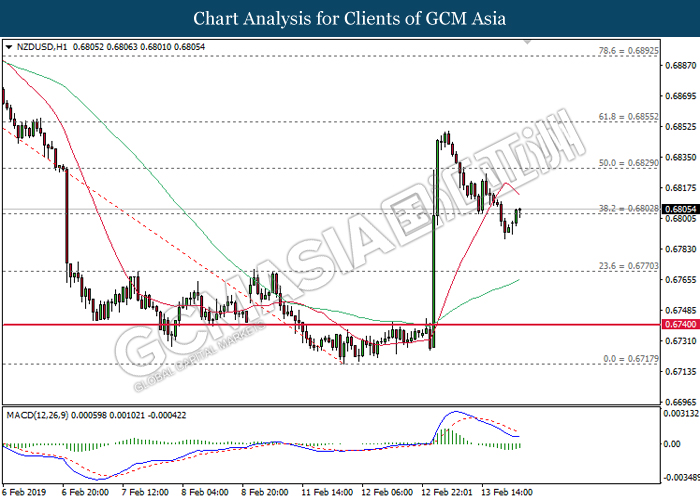
Task: Select the red 0.67400 price level tag
Action: point(680,324)
